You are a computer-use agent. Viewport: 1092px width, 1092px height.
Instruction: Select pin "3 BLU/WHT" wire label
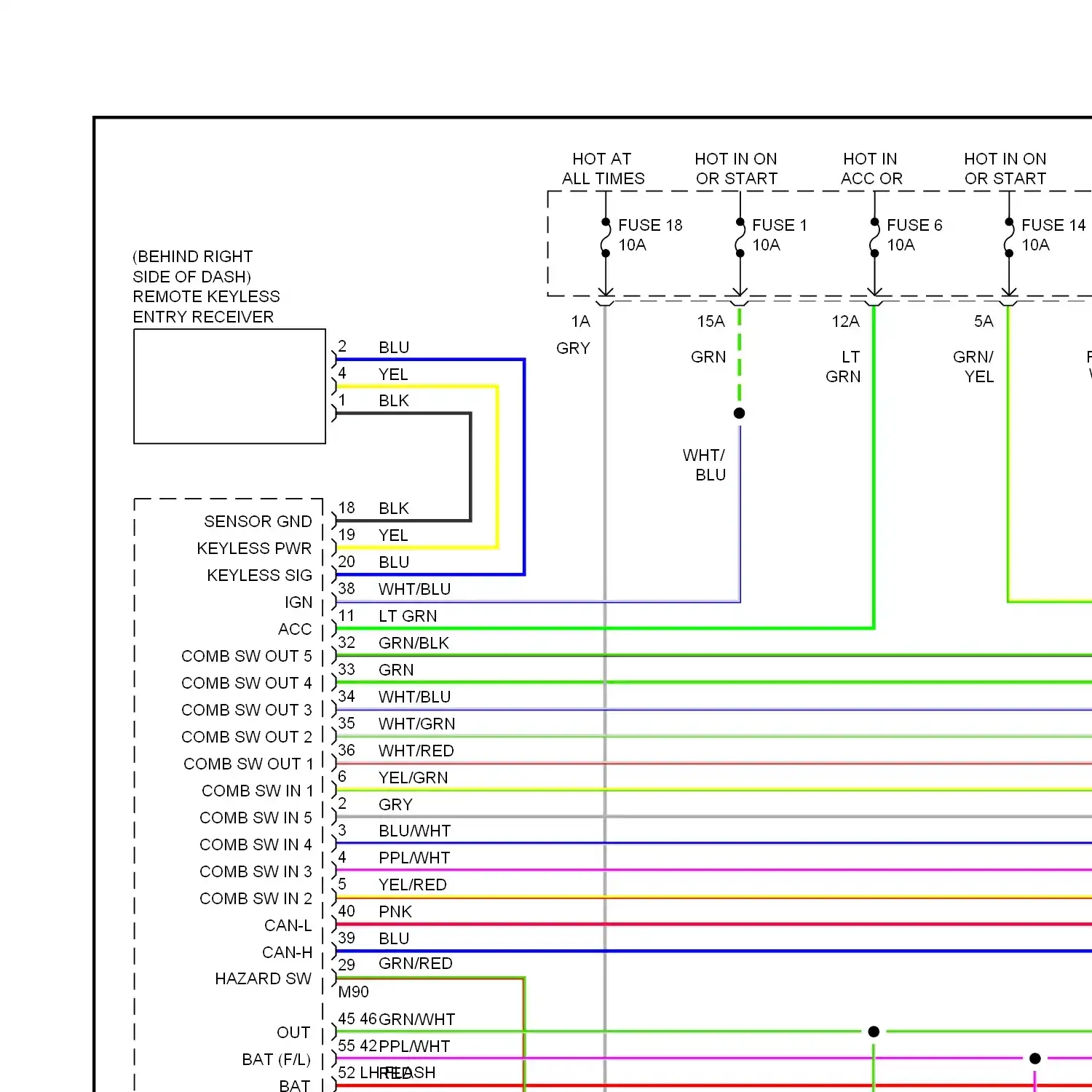[x=395, y=831]
